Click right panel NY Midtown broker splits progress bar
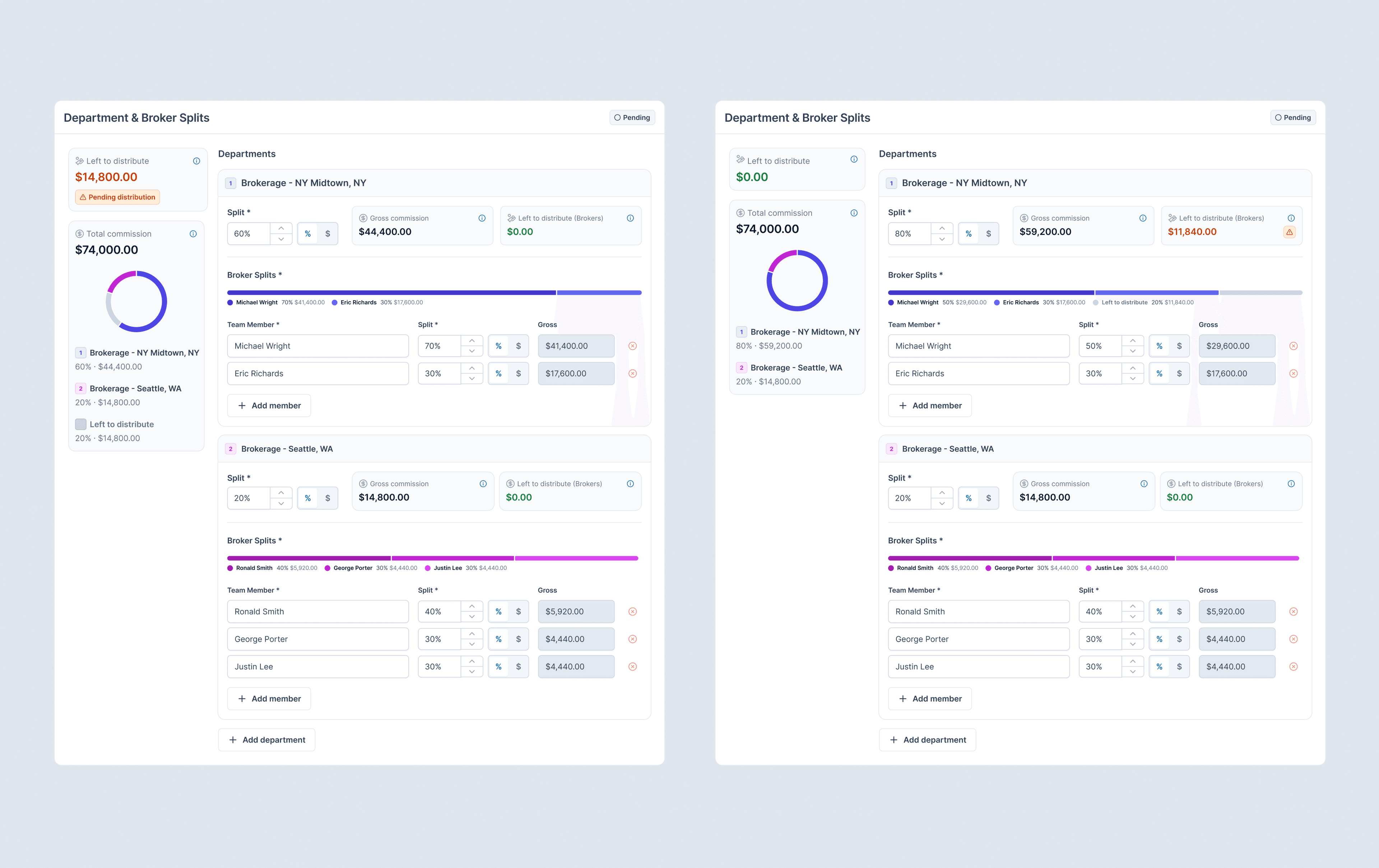1379x868 pixels. click(x=1095, y=293)
